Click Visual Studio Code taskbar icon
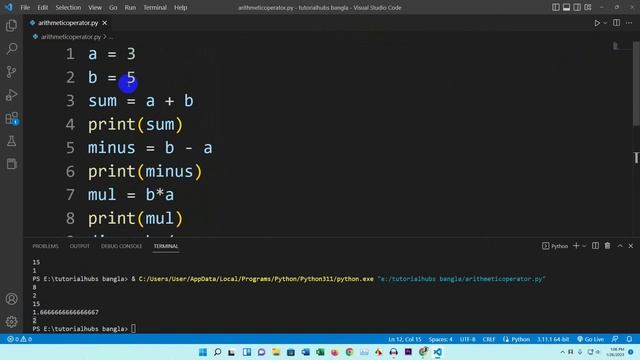Image resolution: width=640 pixels, height=360 pixels. coord(438,352)
